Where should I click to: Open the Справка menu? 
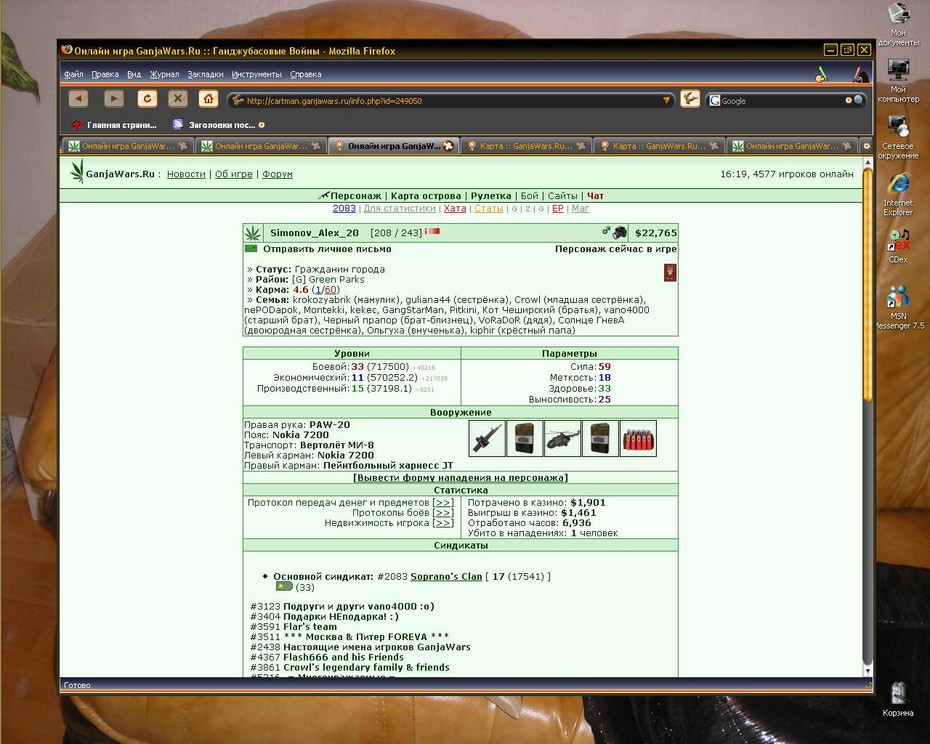tap(305, 74)
